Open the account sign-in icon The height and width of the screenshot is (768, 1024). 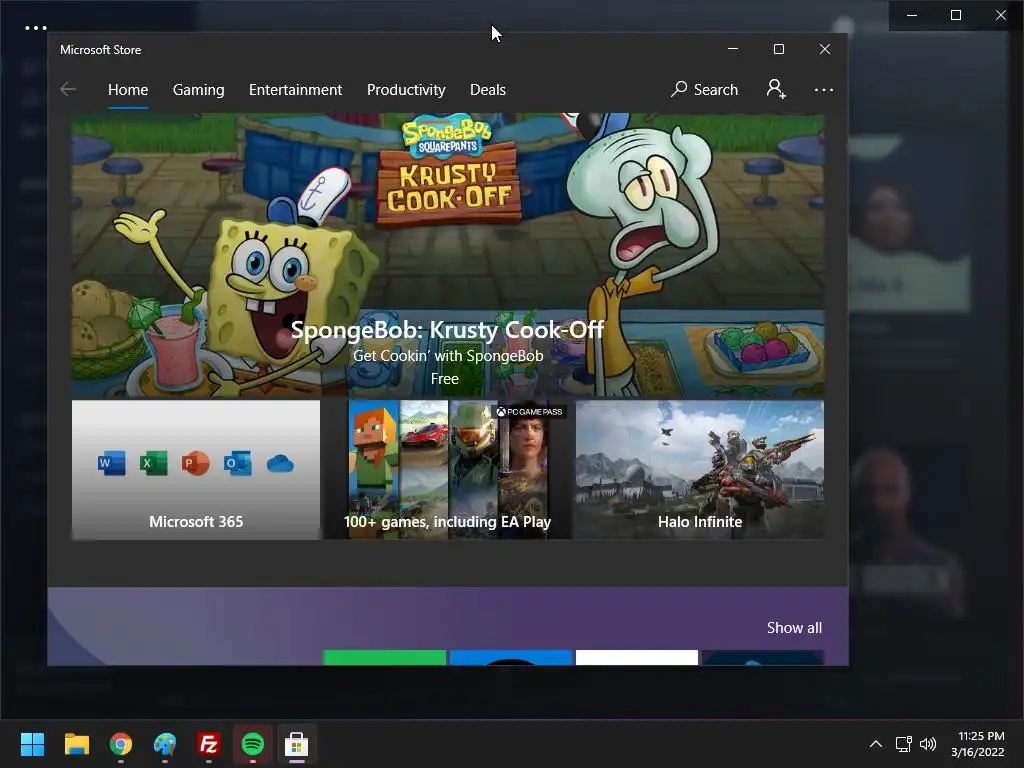[776, 89]
